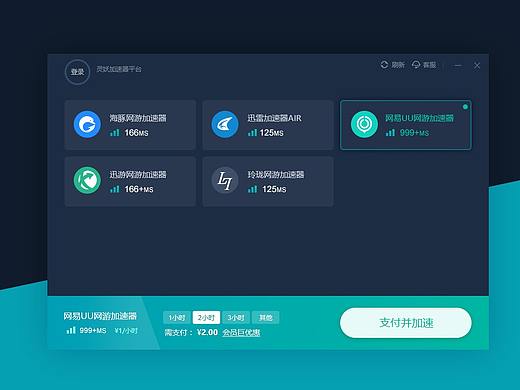Viewport: 520px width, 390px height.
Task: Click signal bars icon in 迅雷加速器AIR card
Action: [252, 133]
